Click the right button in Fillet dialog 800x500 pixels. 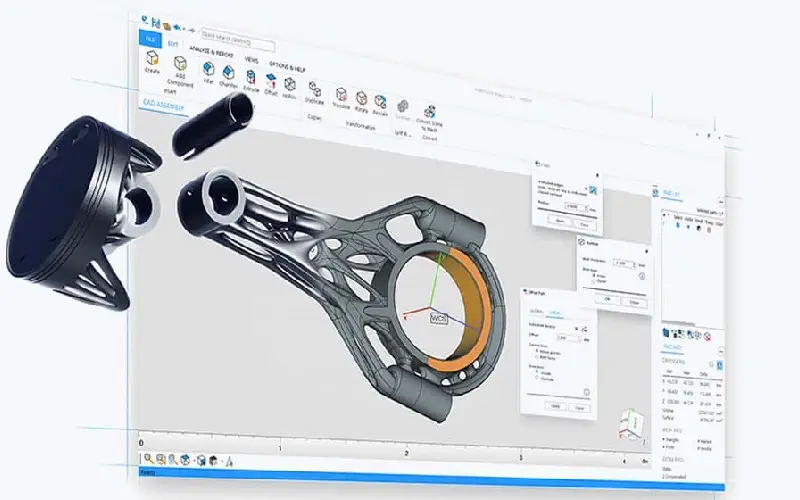(x=584, y=224)
